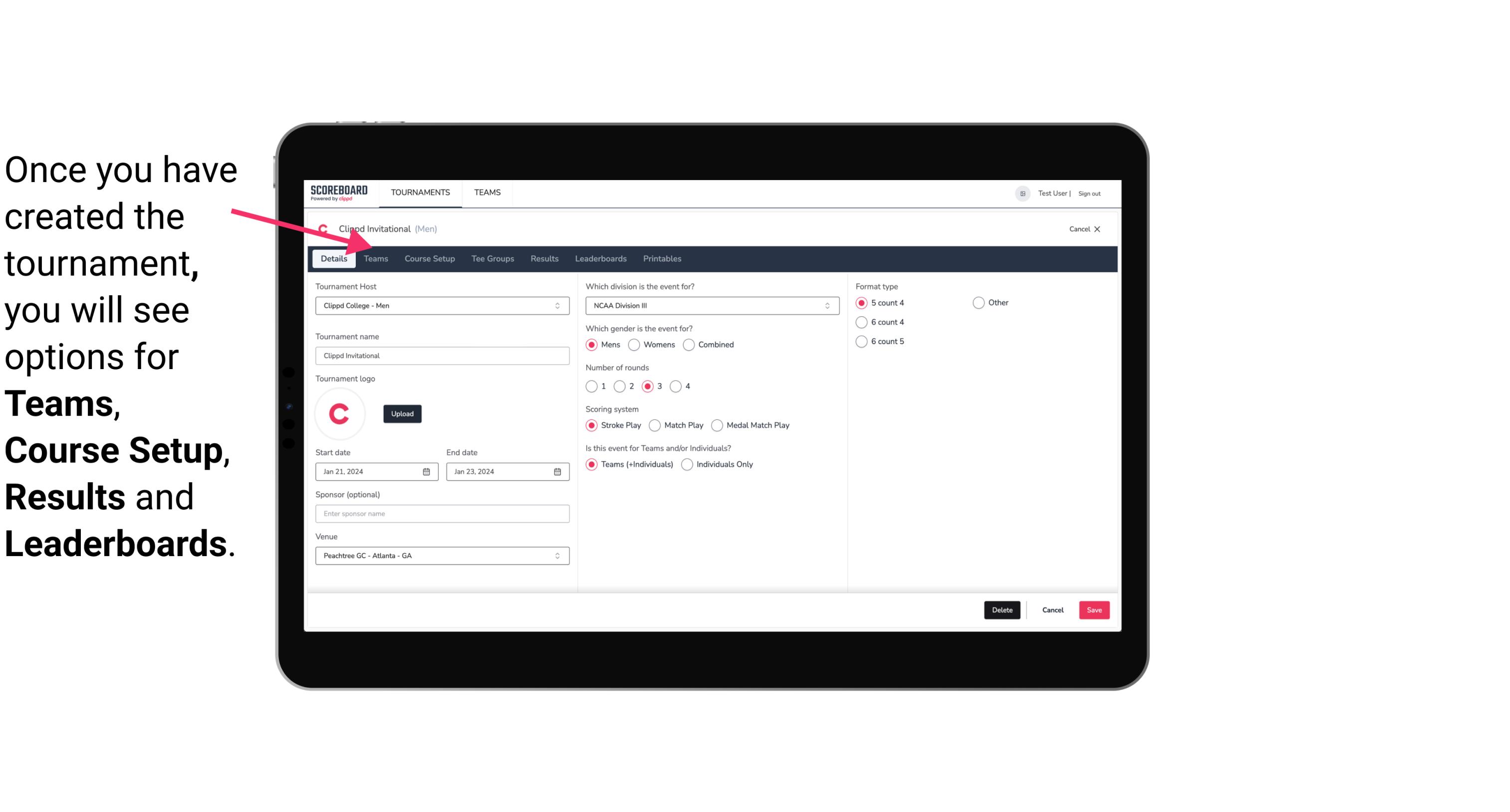Click the Delete button icon
Viewport: 1510px width, 812px height.
1002,610
